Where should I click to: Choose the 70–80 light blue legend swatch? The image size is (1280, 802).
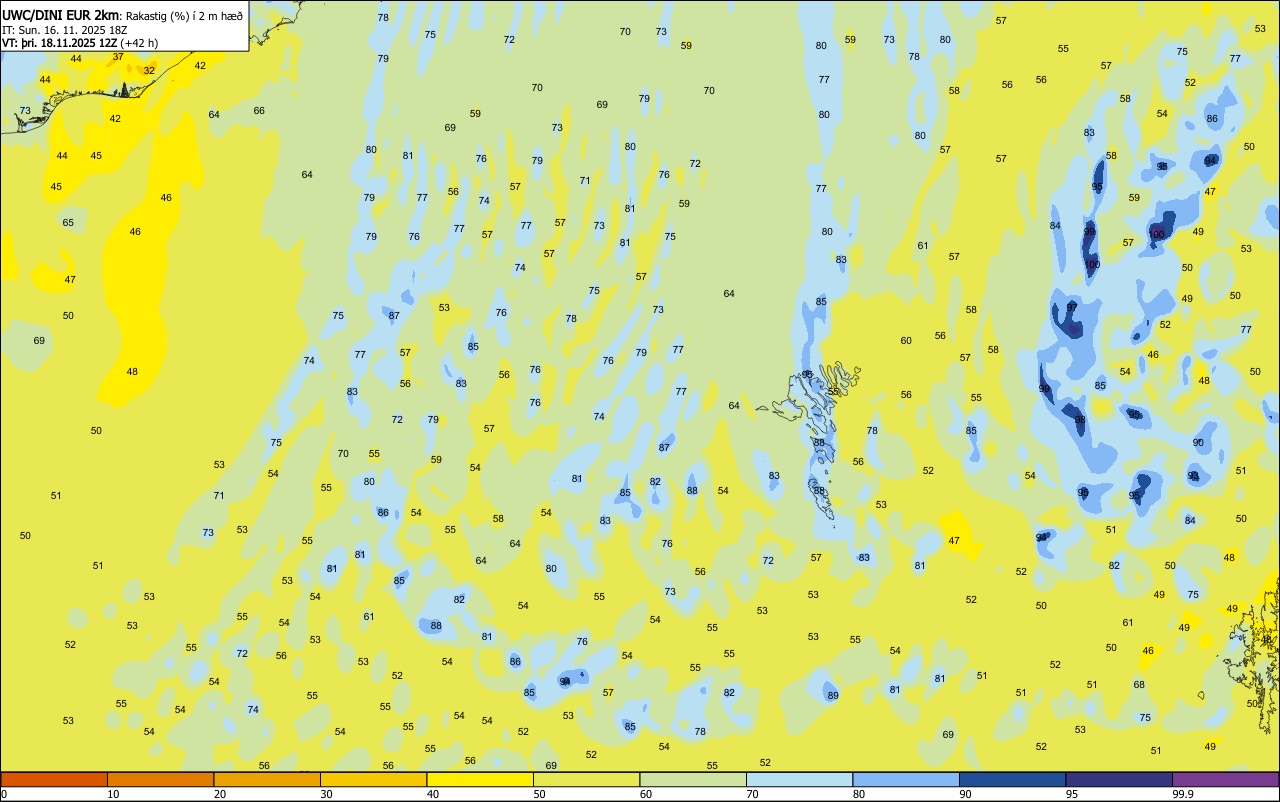pyautogui.click(x=799, y=779)
